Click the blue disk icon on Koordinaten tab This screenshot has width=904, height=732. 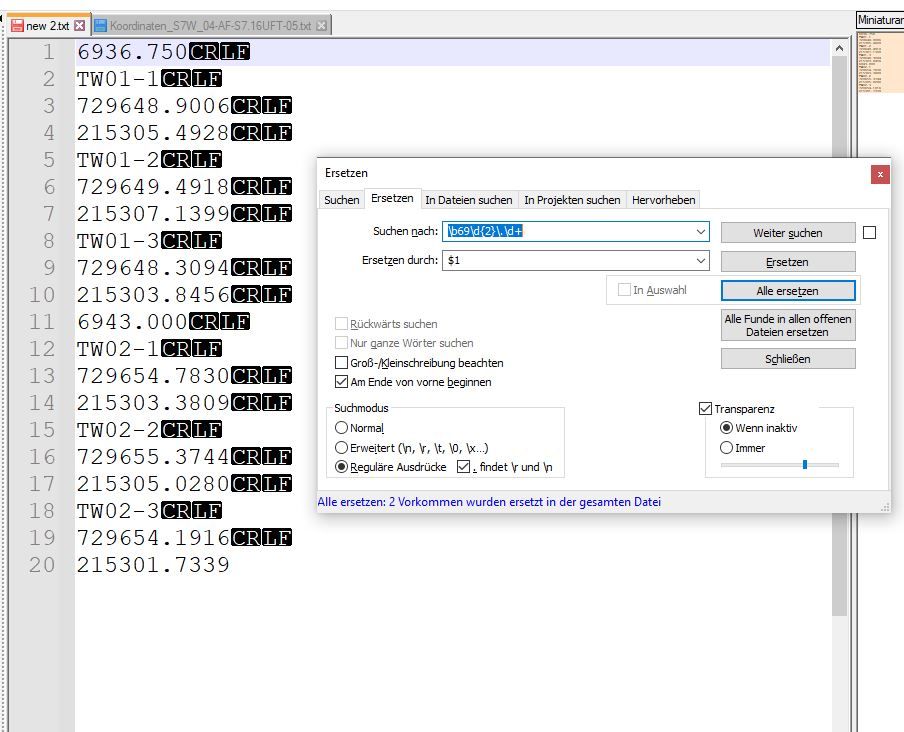pyautogui.click(x=101, y=25)
